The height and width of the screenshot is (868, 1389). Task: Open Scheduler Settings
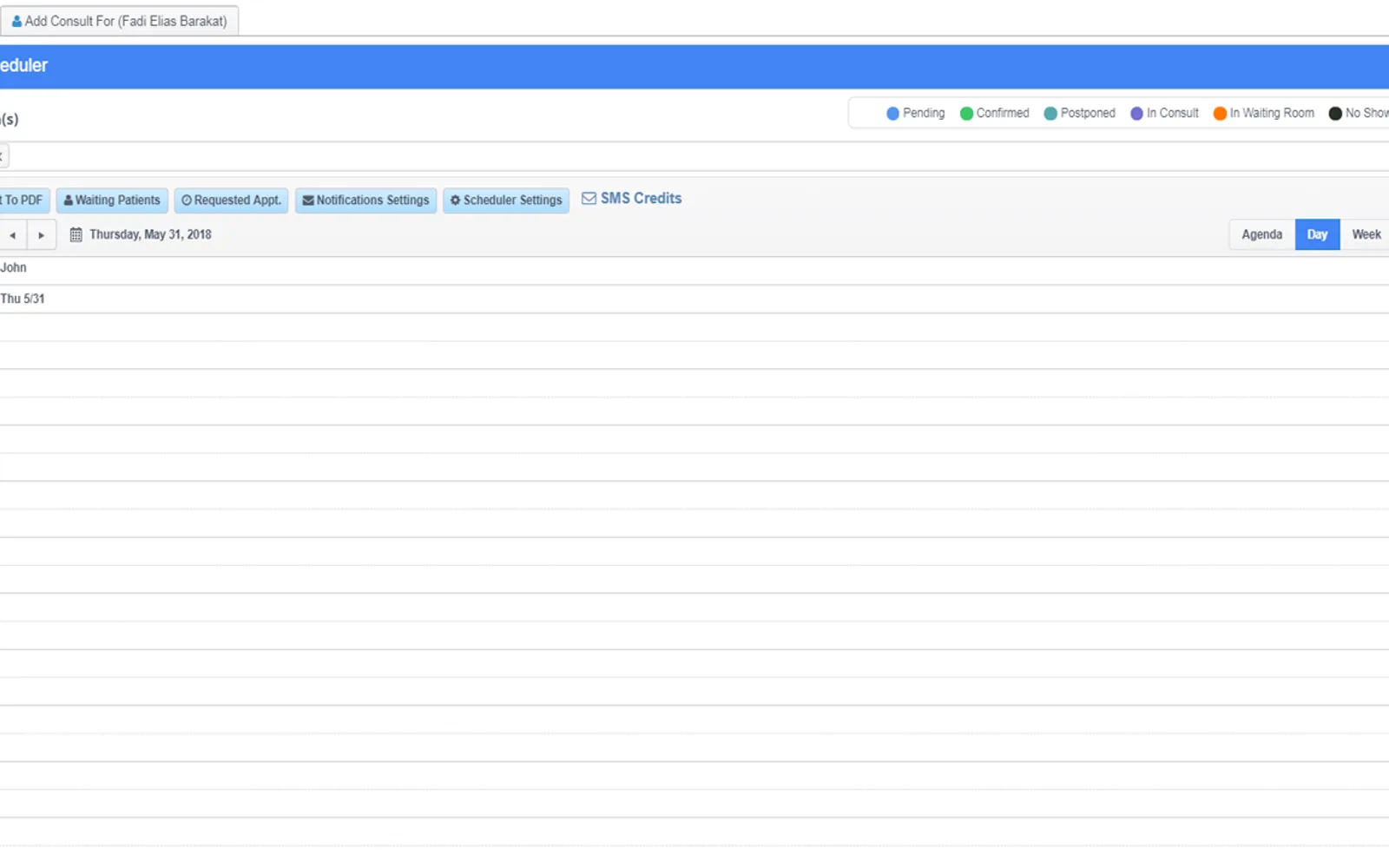(506, 201)
